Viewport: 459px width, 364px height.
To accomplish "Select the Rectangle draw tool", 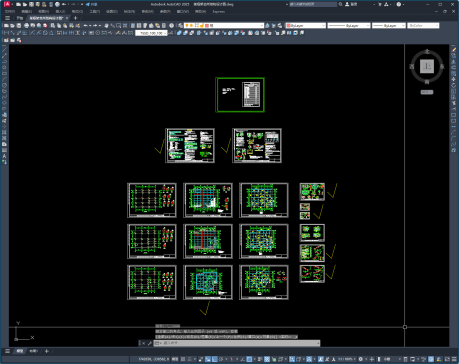I will coord(4,73).
